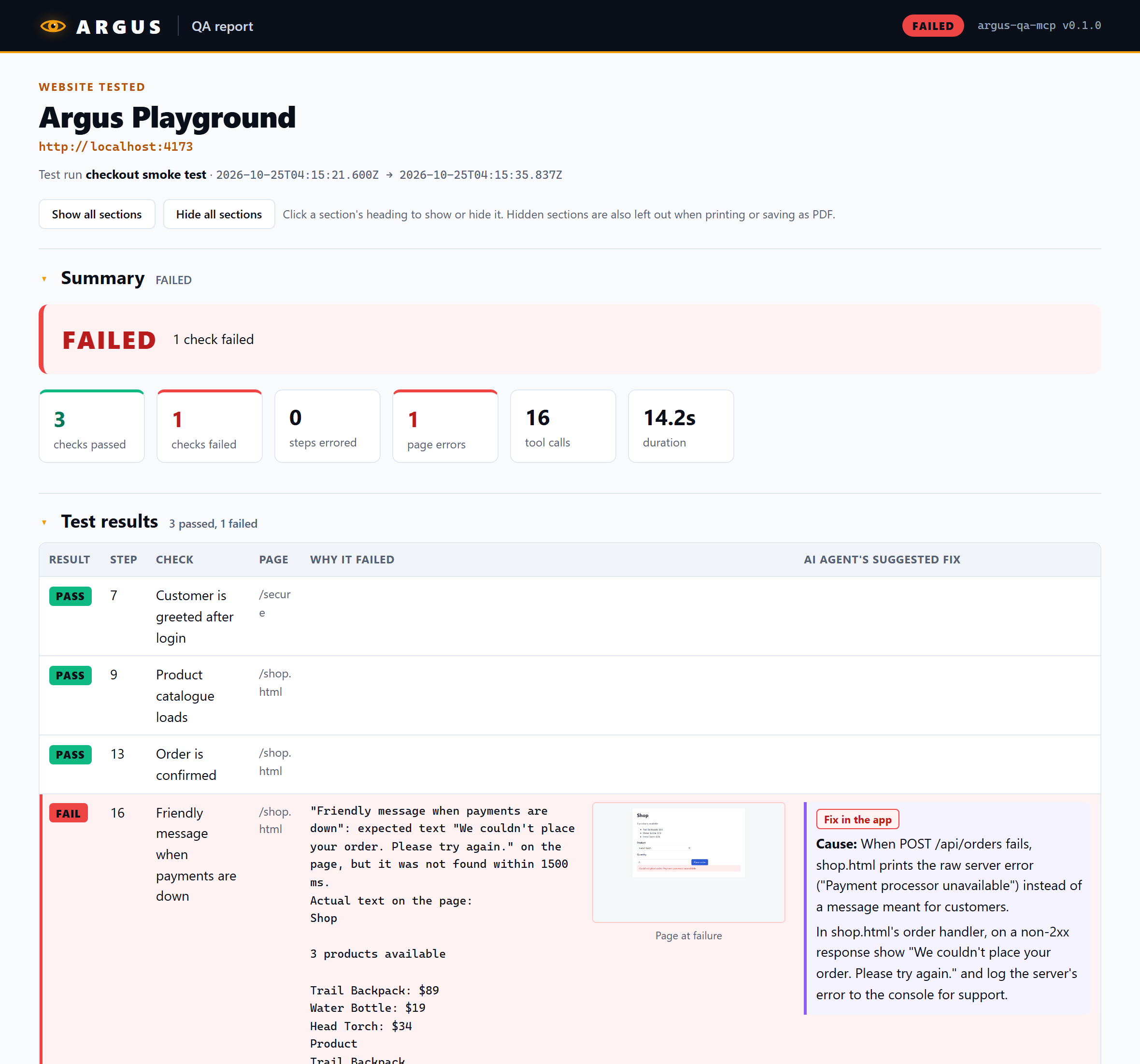Viewport: 1140px width, 1064px height.
Task: Click the RESULT column header
Action: [70, 559]
